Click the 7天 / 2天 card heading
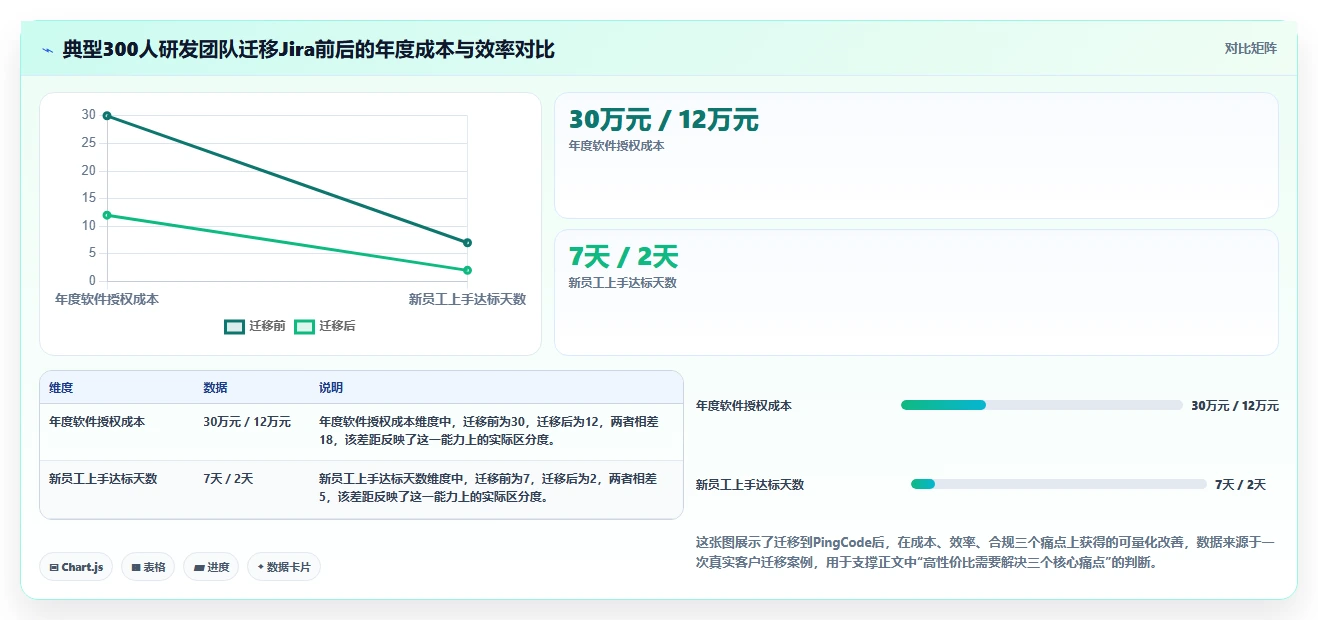 [623, 257]
